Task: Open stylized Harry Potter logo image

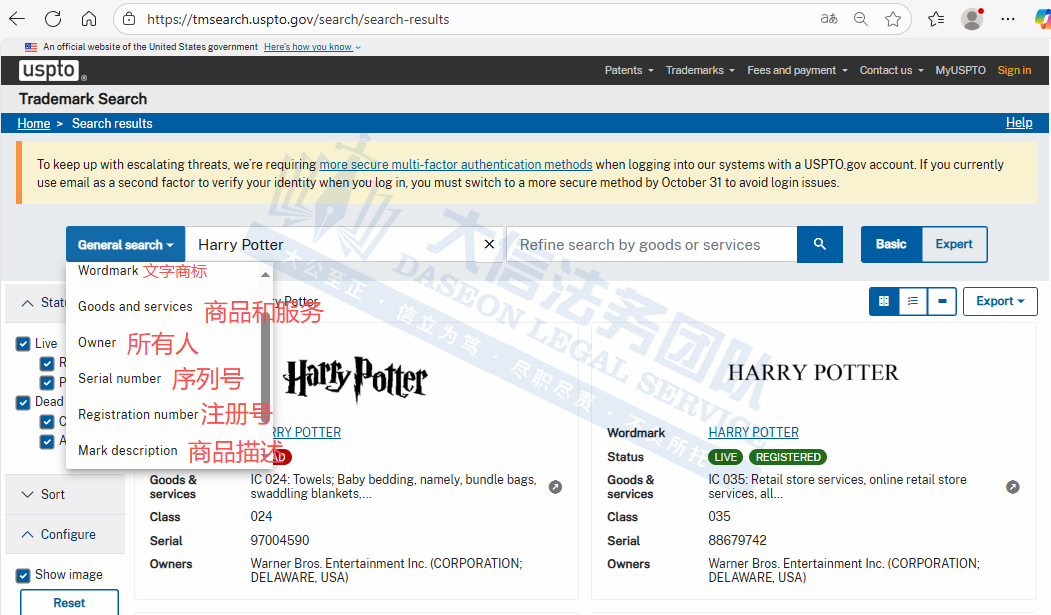Action: tap(356, 379)
